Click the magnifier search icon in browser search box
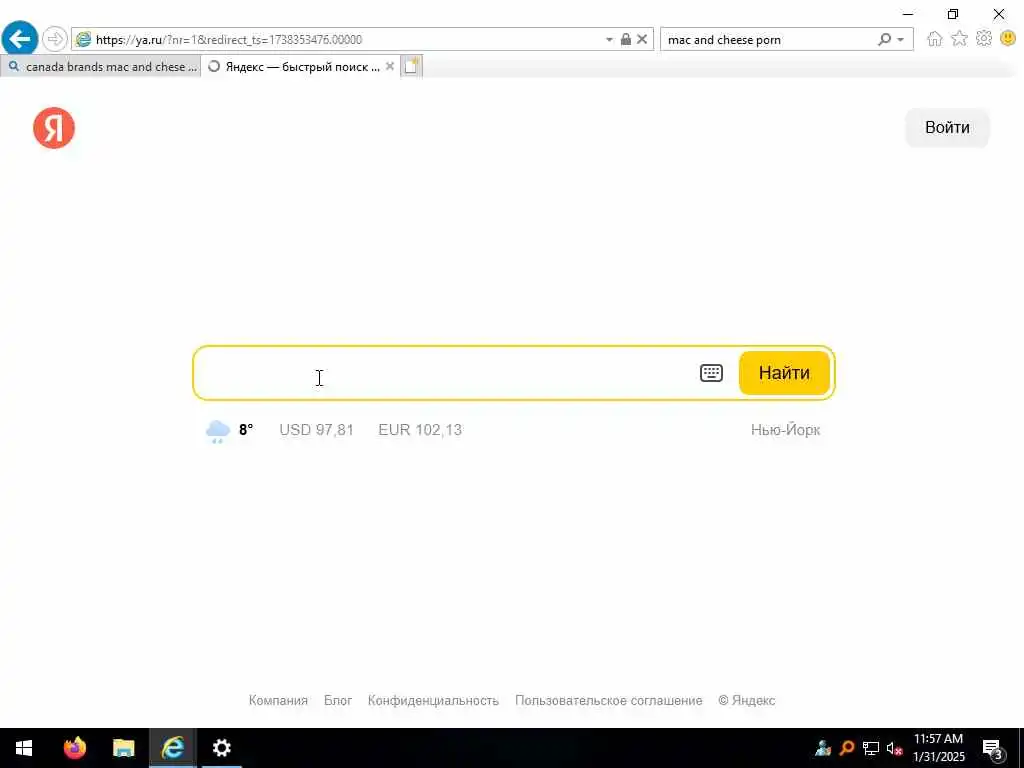 [884, 40]
